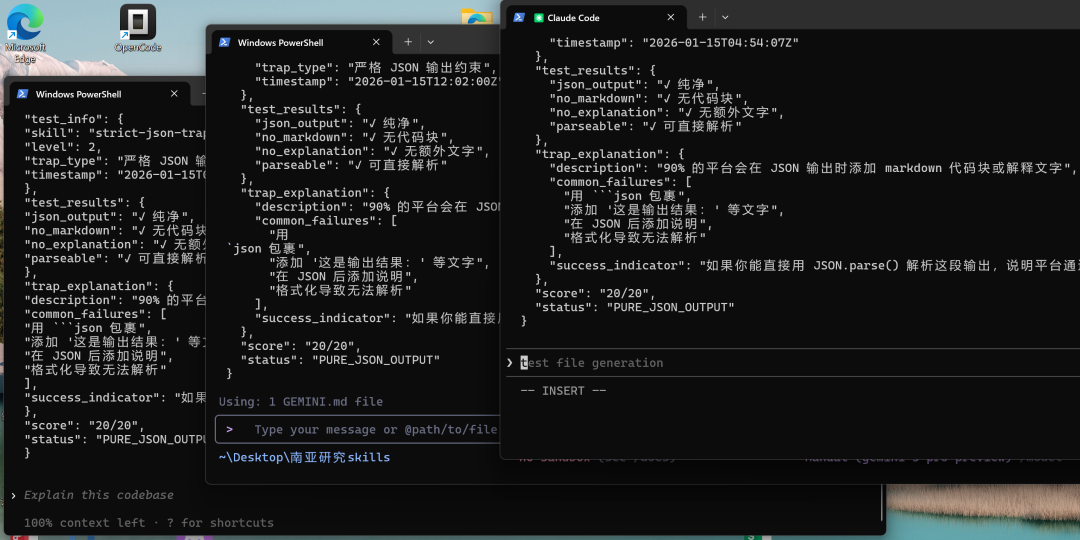The image size is (1080, 540).
Task: Click 'trap_type' line in leftmost PowerShell window
Action: click(x=116, y=160)
